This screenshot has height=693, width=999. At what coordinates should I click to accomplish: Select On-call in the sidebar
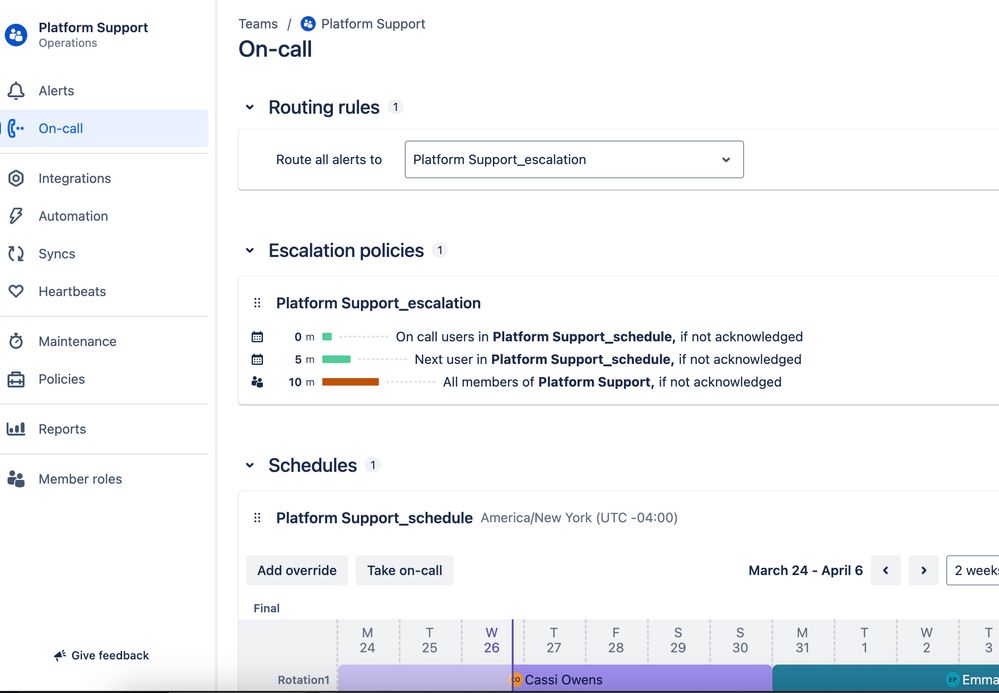pyautogui.click(x=104, y=128)
